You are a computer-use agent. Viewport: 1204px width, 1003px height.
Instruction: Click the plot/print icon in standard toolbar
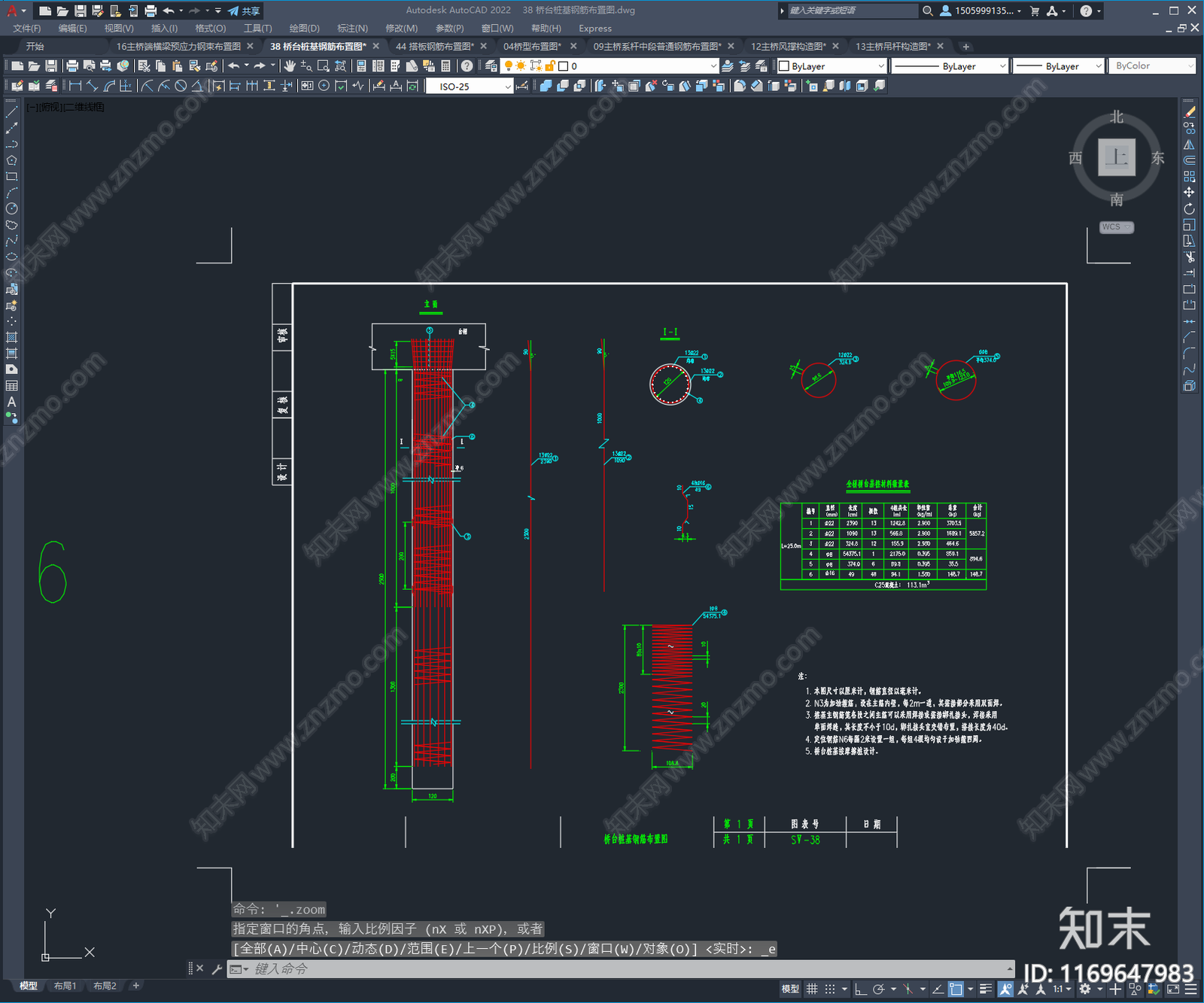pyautogui.click(x=72, y=66)
